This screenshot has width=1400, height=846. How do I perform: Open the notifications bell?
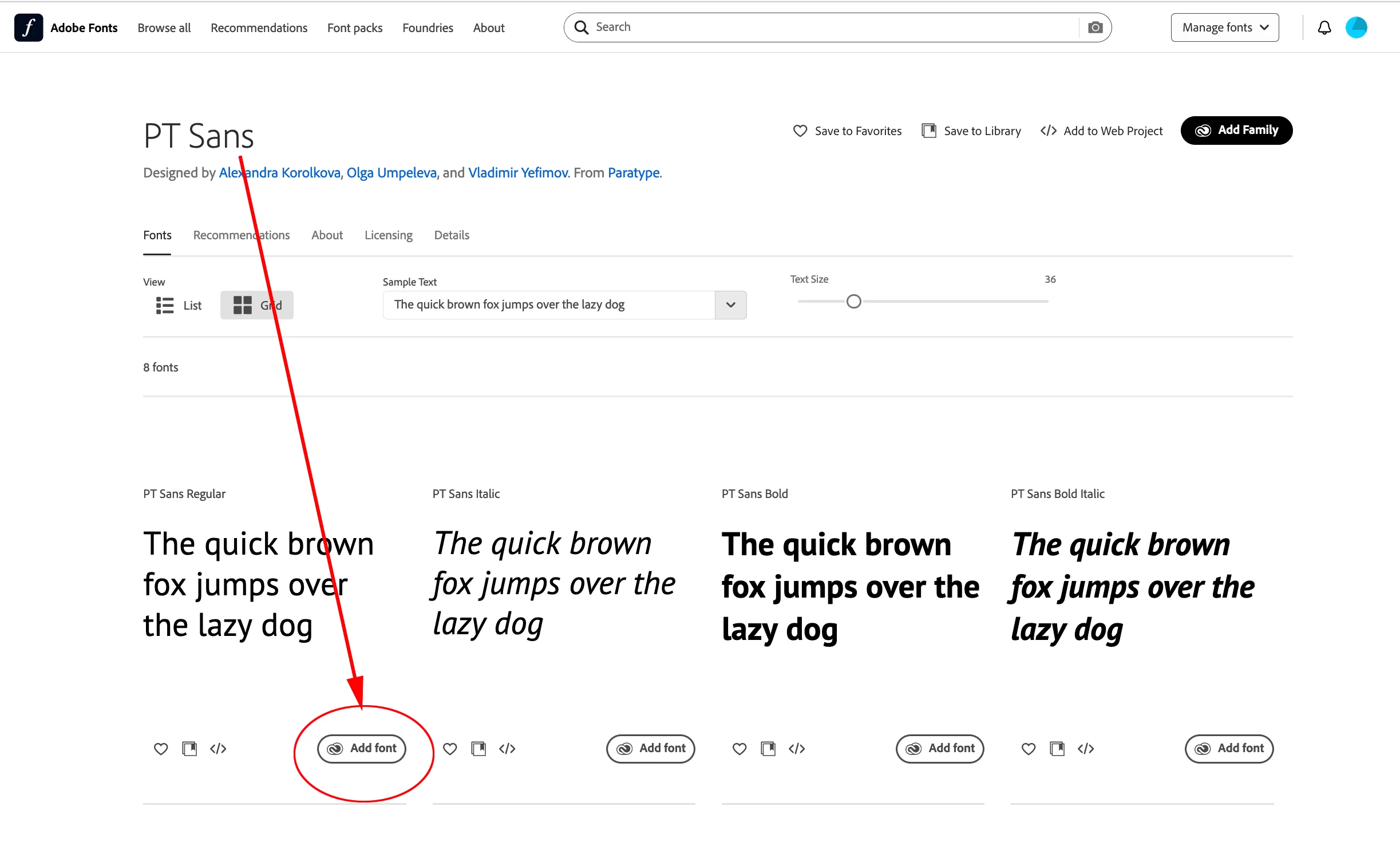click(x=1324, y=27)
